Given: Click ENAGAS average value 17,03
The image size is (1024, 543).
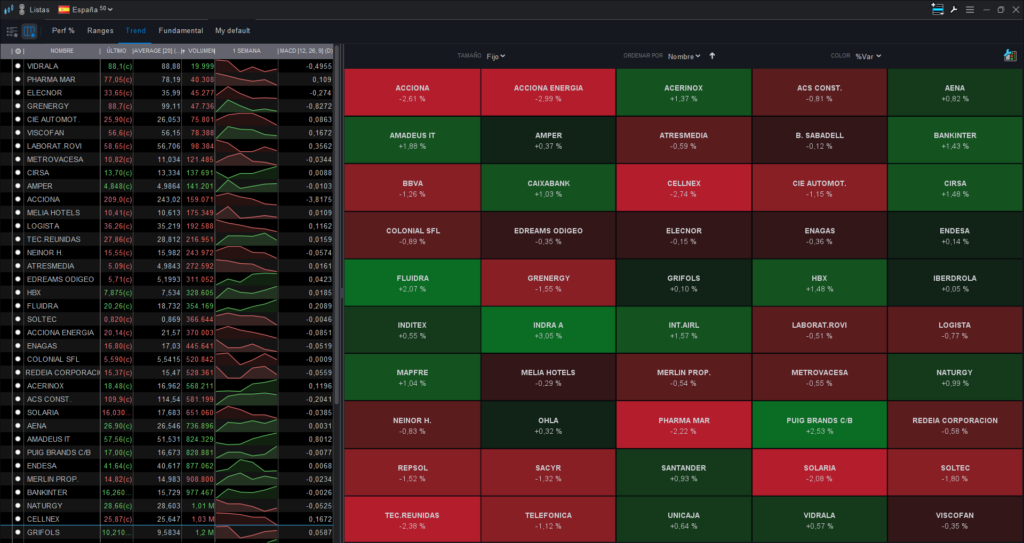Looking at the screenshot, I should point(171,346).
